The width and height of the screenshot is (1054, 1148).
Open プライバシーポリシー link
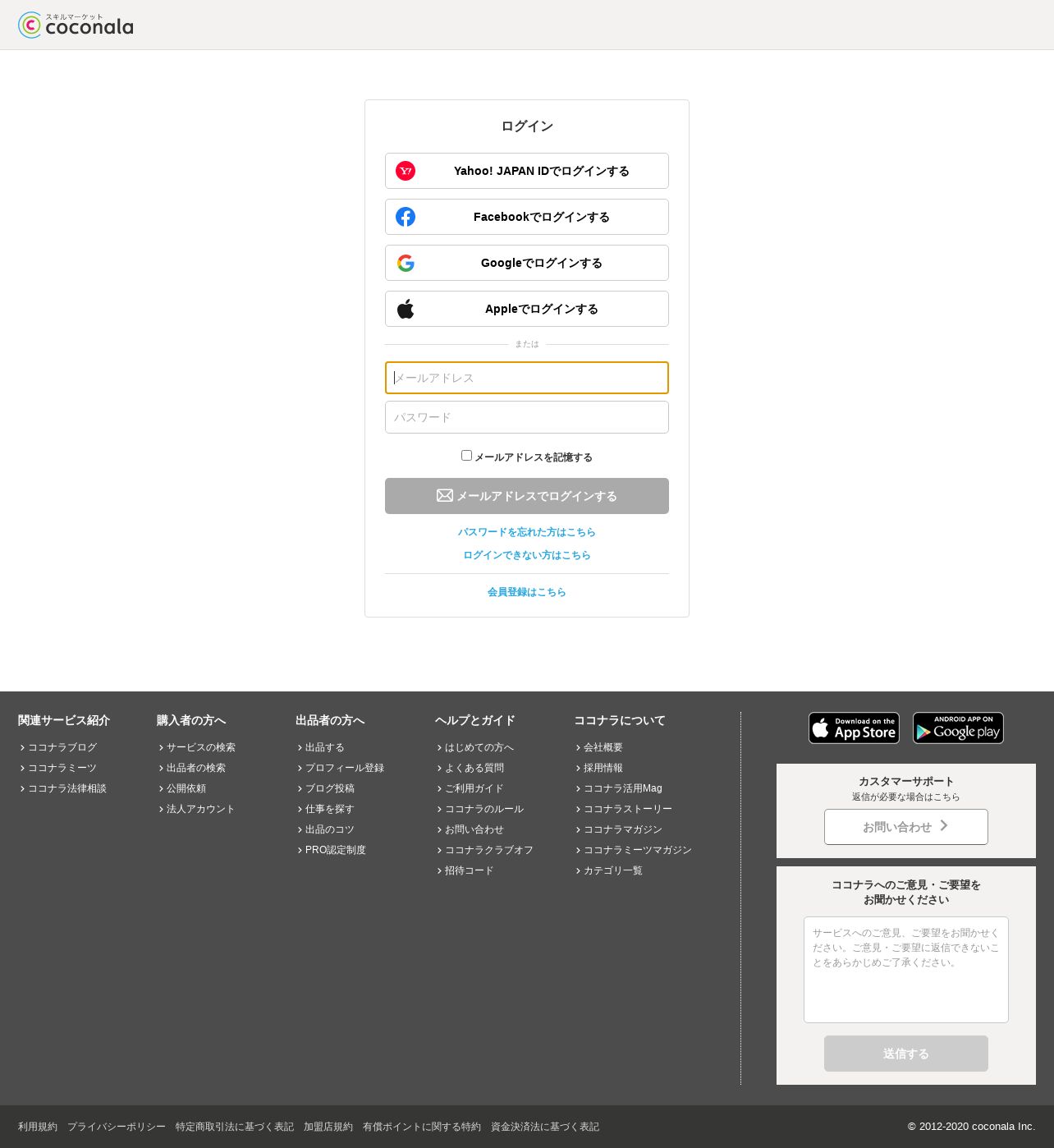click(x=117, y=1127)
